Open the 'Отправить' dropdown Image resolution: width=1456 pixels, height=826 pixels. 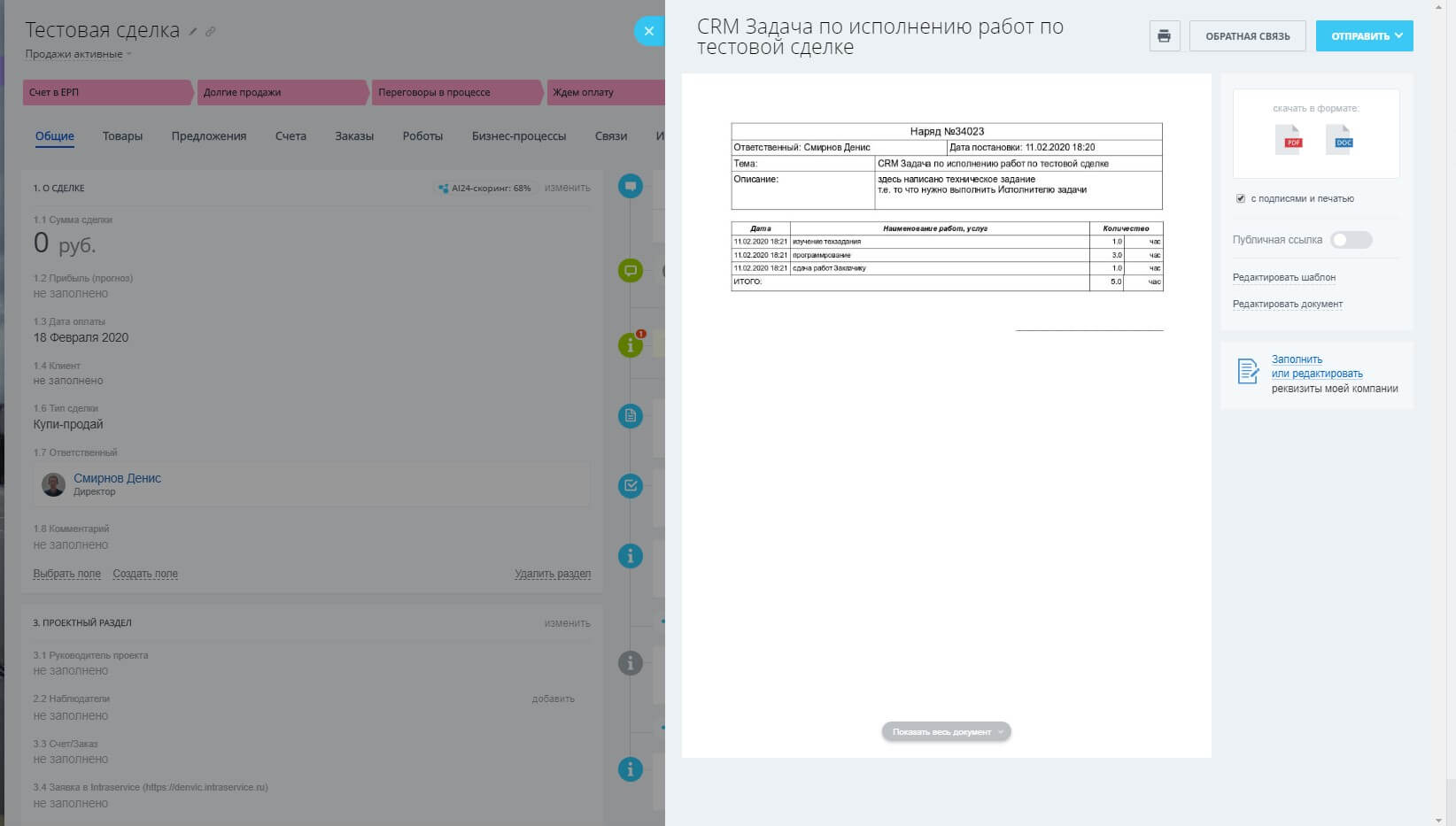[x=1364, y=36]
